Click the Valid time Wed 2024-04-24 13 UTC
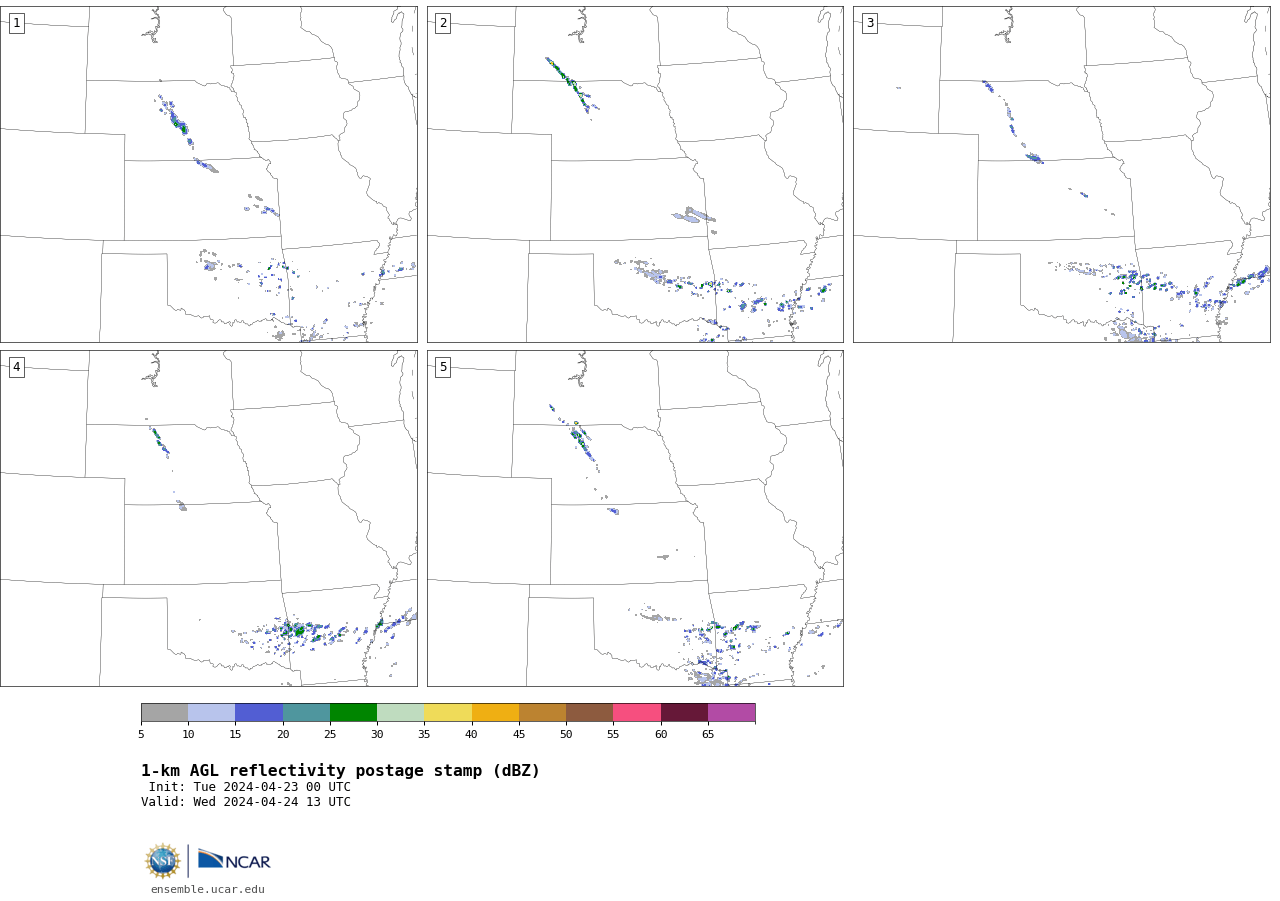The height and width of the screenshot is (901, 1280). tap(246, 802)
